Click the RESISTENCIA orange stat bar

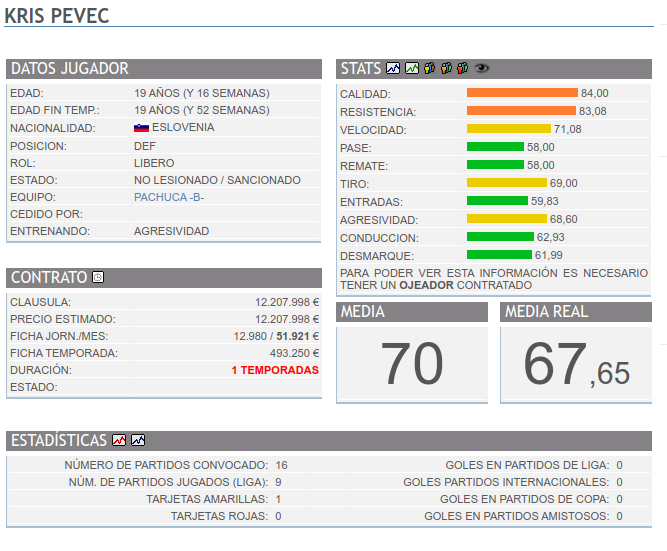click(521, 111)
